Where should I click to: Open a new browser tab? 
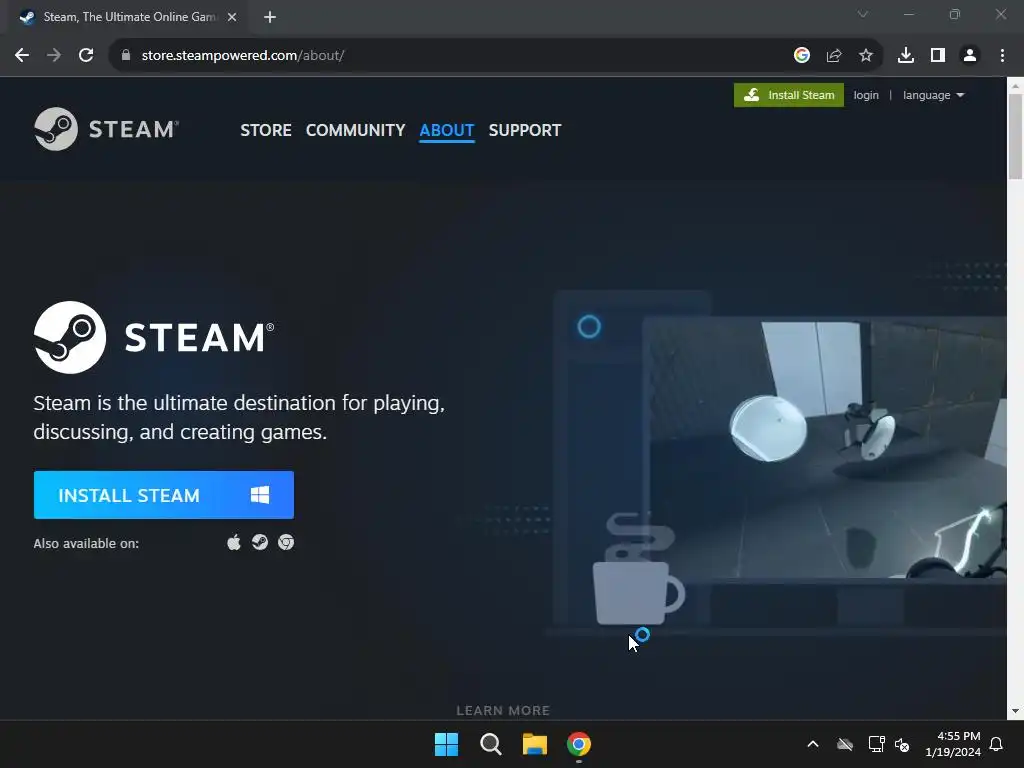(x=270, y=17)
